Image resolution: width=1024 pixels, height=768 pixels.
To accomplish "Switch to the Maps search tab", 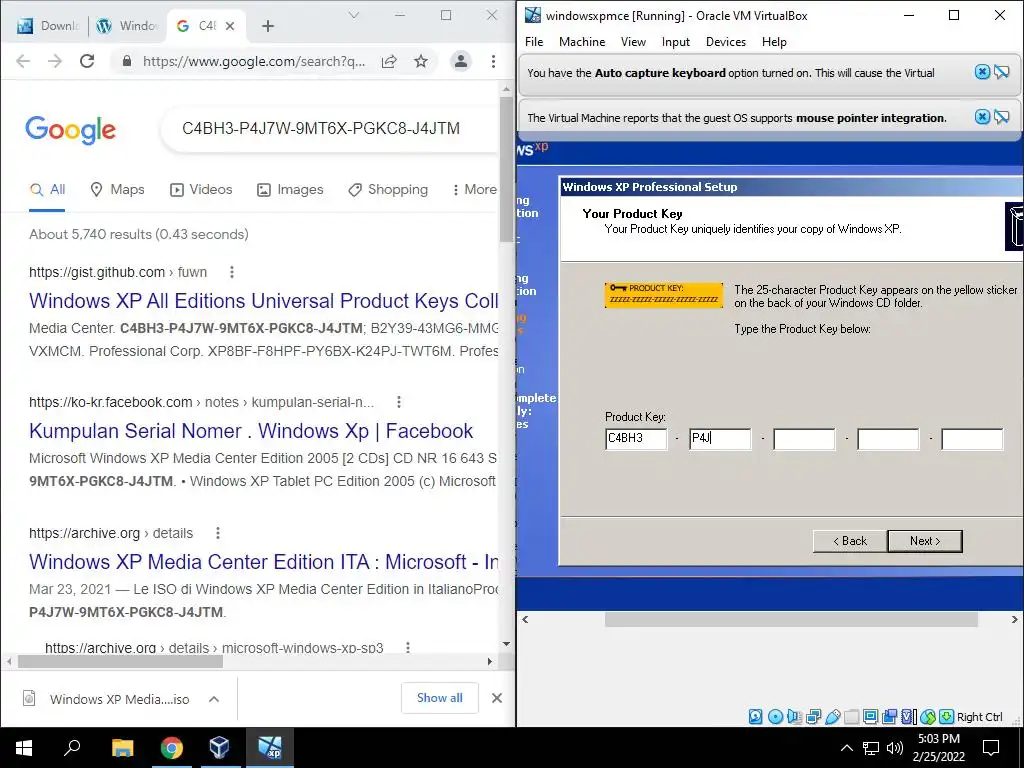I will 118,189.
